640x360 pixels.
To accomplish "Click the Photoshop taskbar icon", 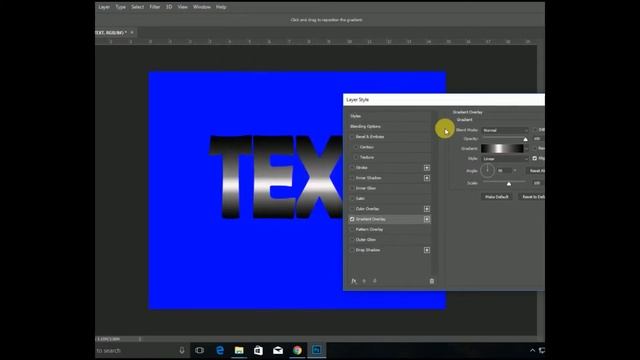I will coord(317,350).
